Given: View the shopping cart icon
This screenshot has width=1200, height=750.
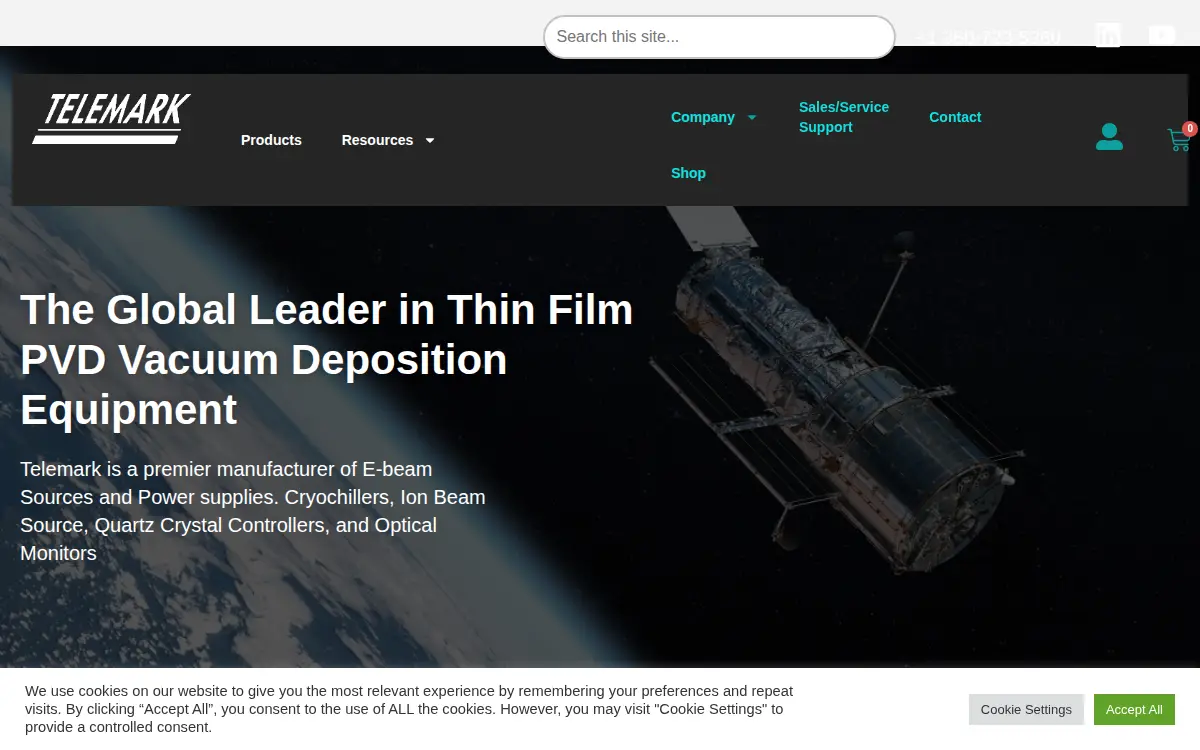Looking at the screenshot, I should pyautogui.click(x=1179, y=140).
